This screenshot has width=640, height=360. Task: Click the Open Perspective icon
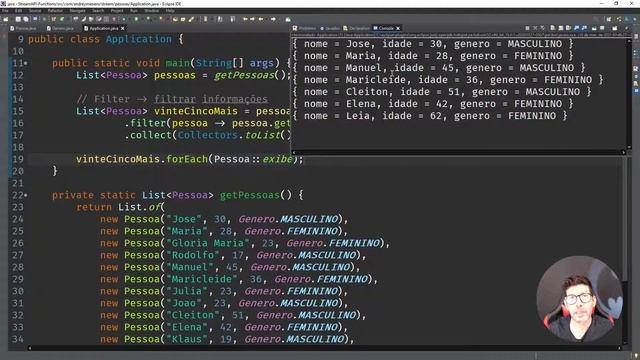[609, 19]
